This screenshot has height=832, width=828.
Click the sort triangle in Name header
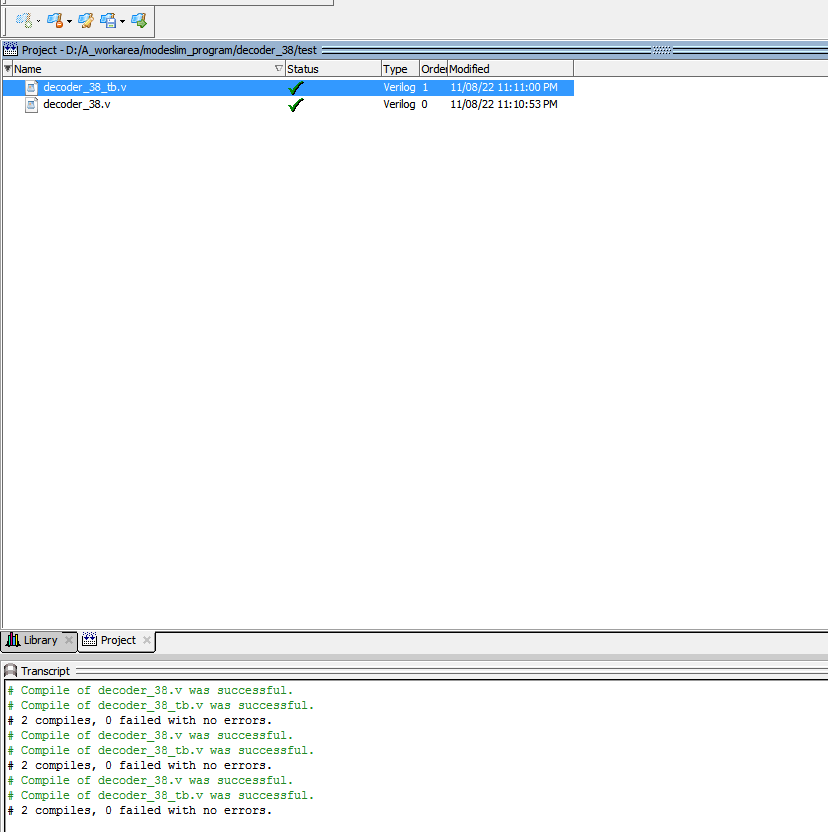[279, 68]
